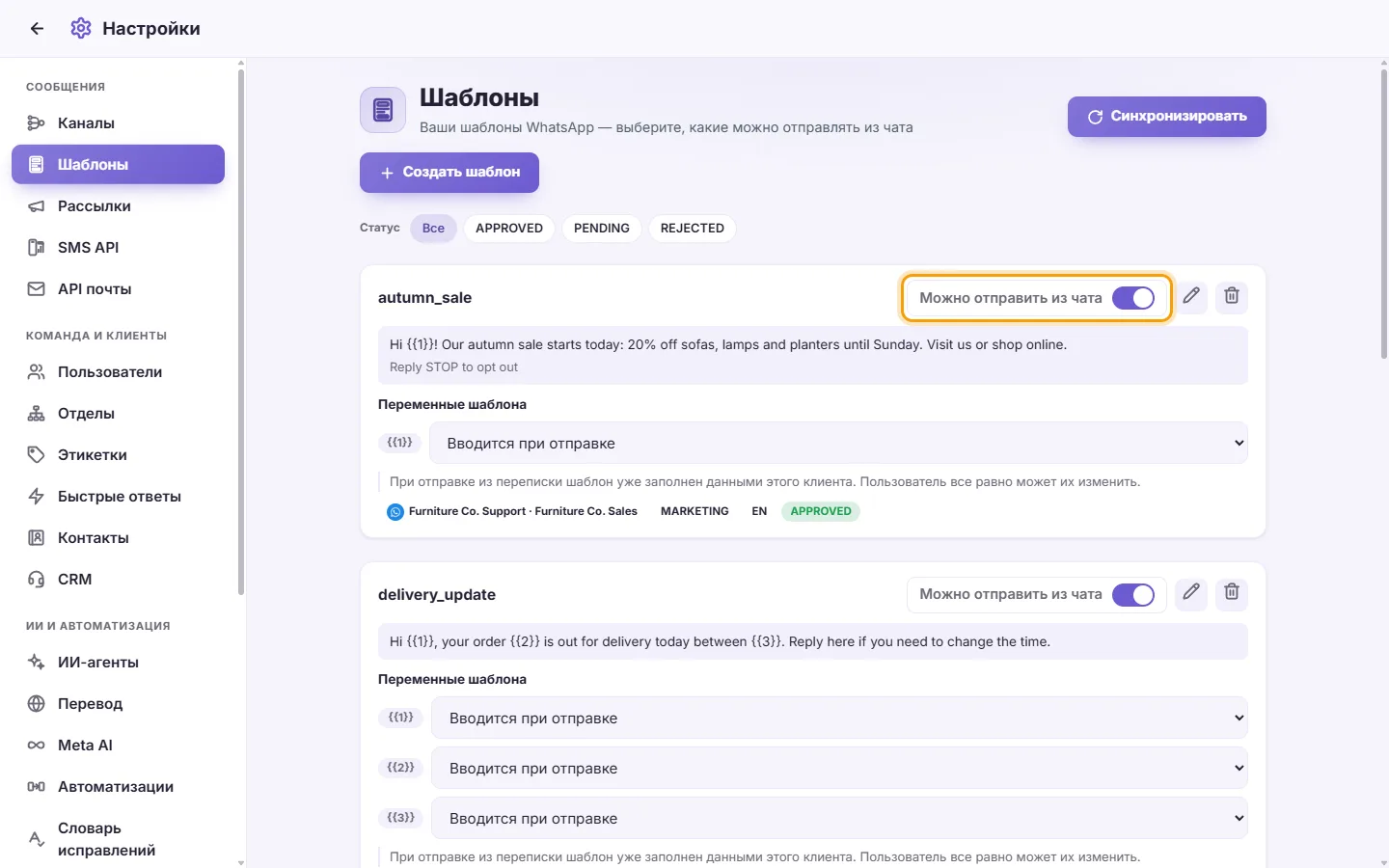Screen dimensions: 1389x868
Task: Click the ИИ-агенты sparkle icon
Action: [36, 663]
